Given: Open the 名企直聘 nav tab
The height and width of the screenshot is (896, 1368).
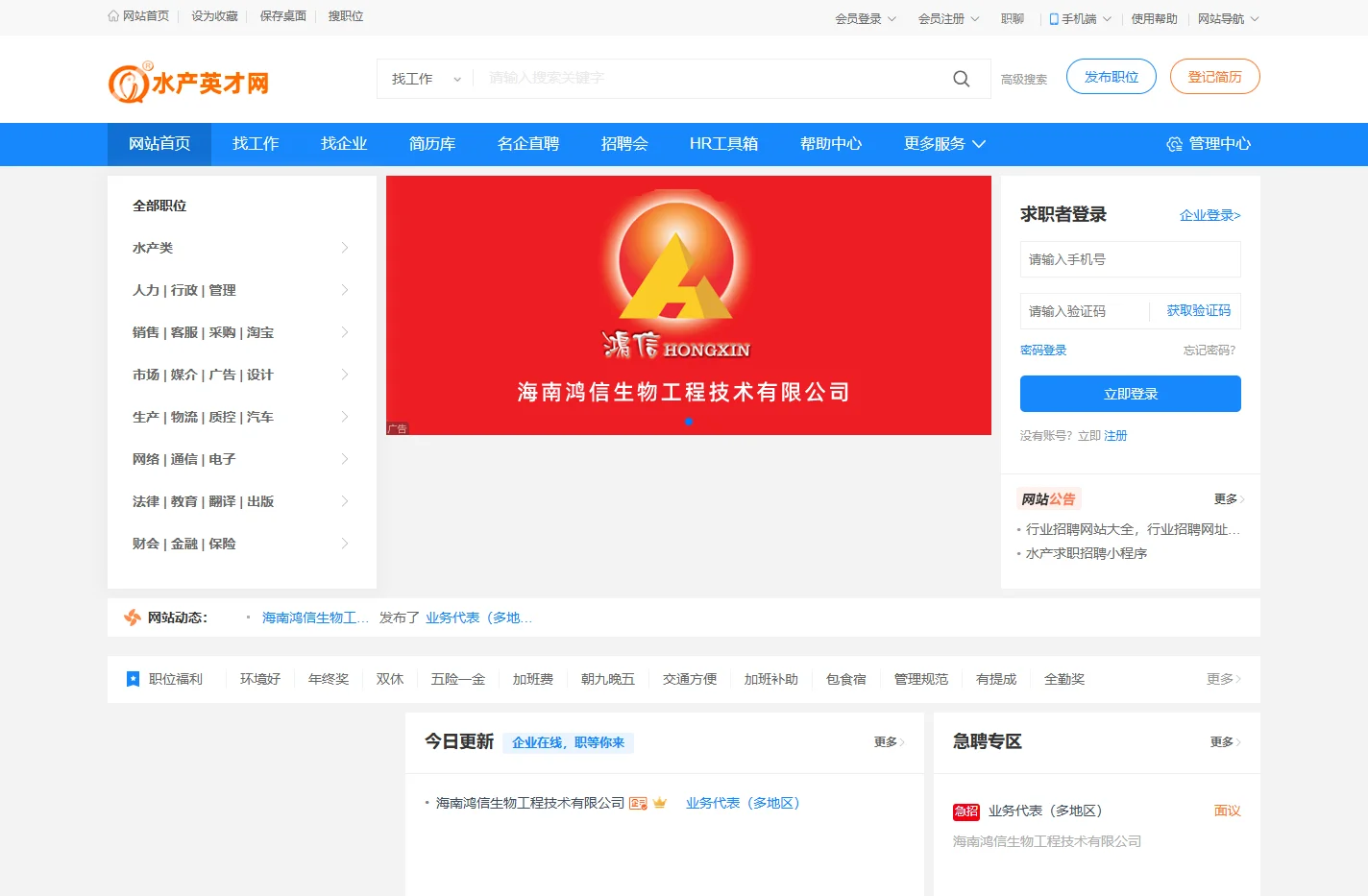Looking at the screenshot, I should [528, 144].
